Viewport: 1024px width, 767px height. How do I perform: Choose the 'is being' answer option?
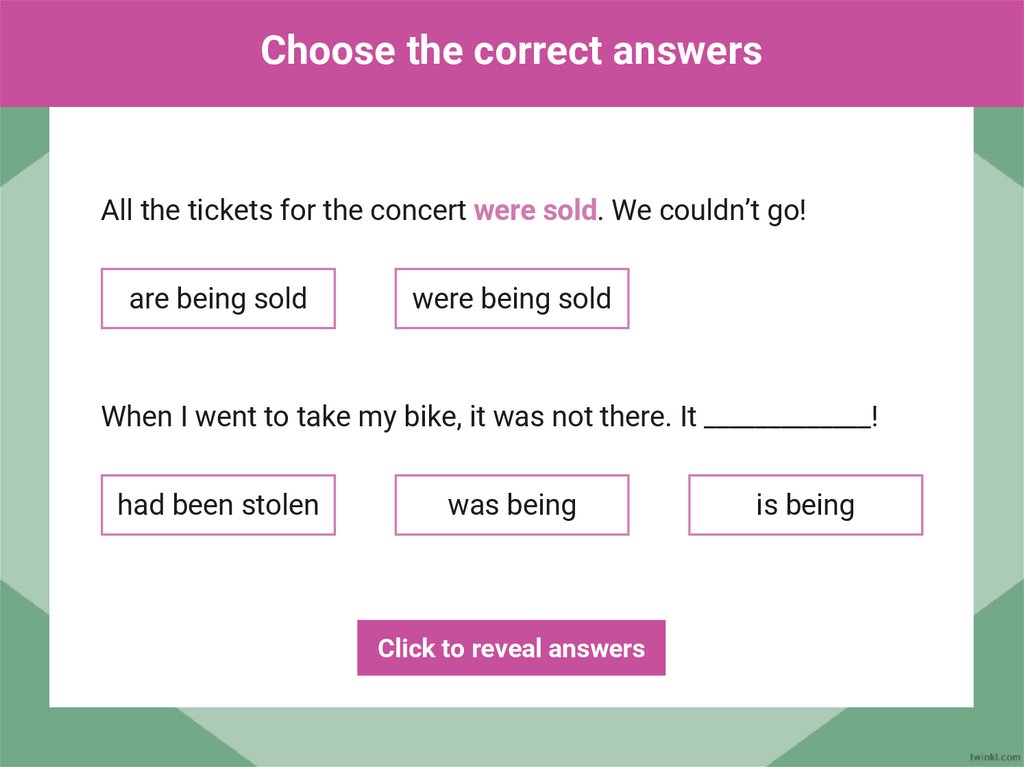coord(805,505)
